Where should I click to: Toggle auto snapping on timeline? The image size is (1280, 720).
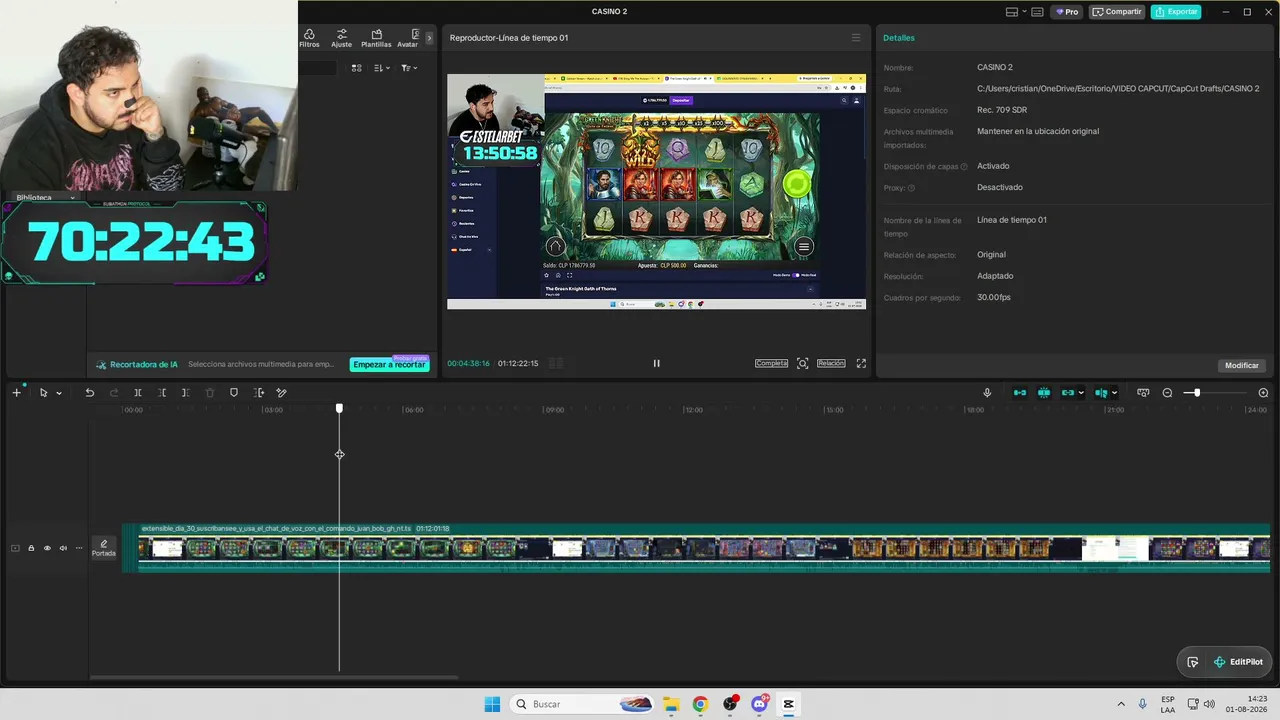coord(1044,393)
